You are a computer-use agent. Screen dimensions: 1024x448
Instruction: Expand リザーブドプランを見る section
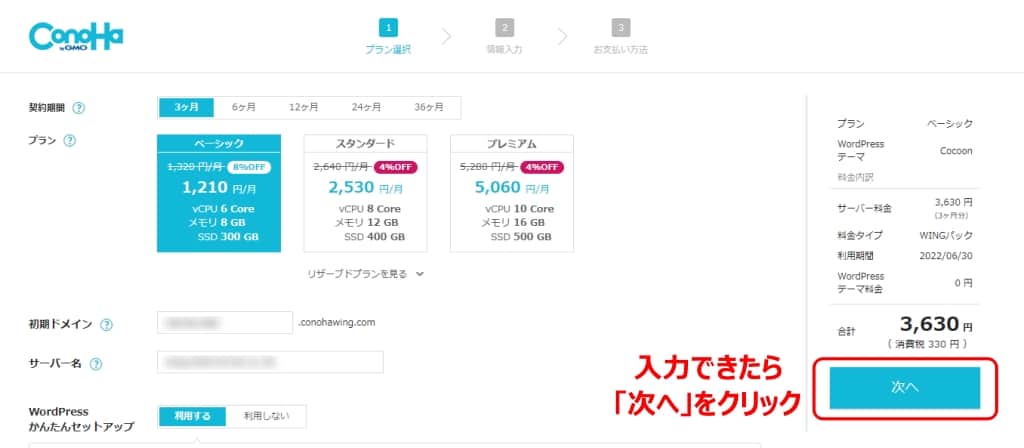click(365, 274)
